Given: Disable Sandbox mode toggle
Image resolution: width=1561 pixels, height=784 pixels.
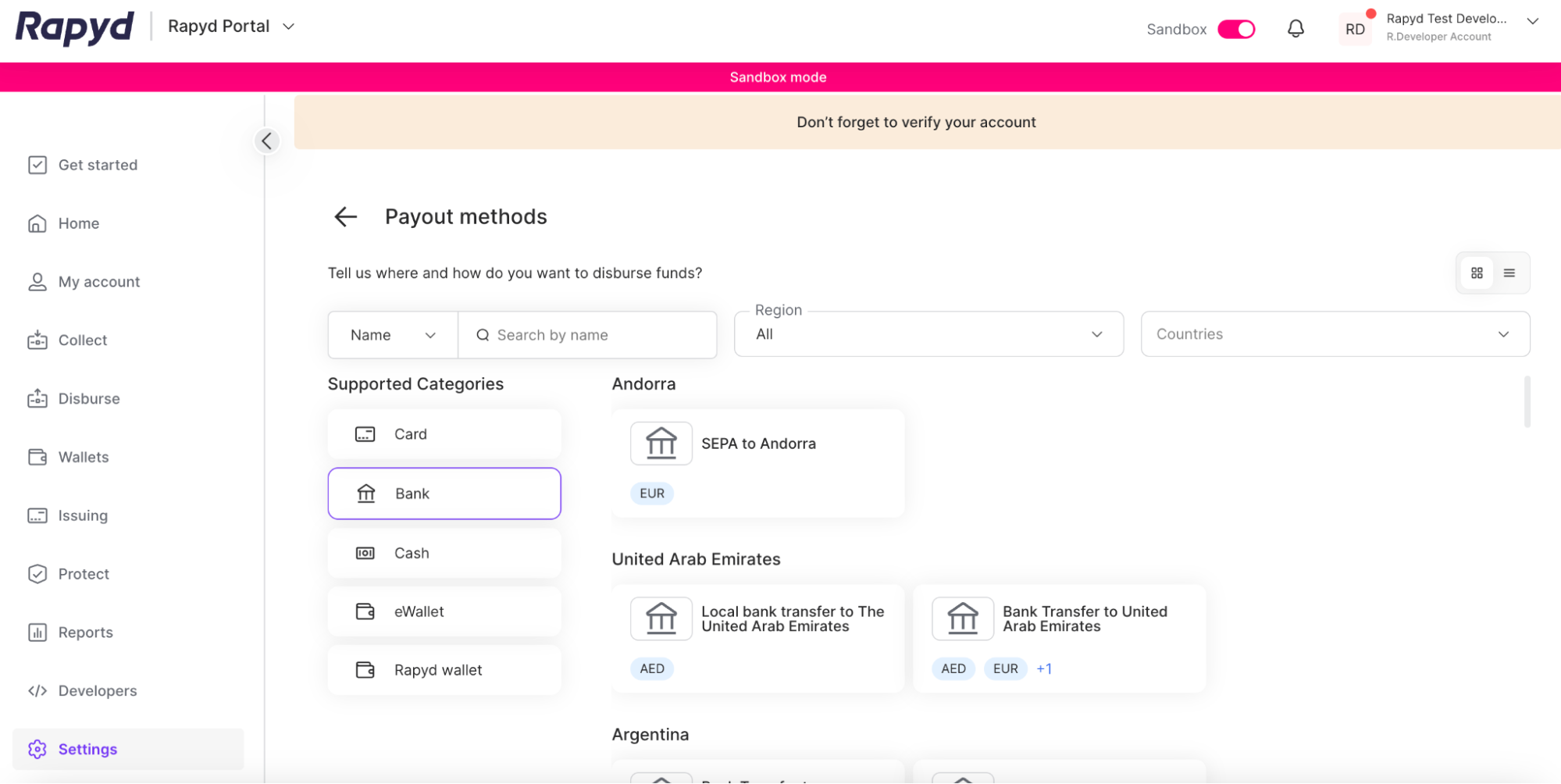Looking at the screenshot, I should 1236,28.
